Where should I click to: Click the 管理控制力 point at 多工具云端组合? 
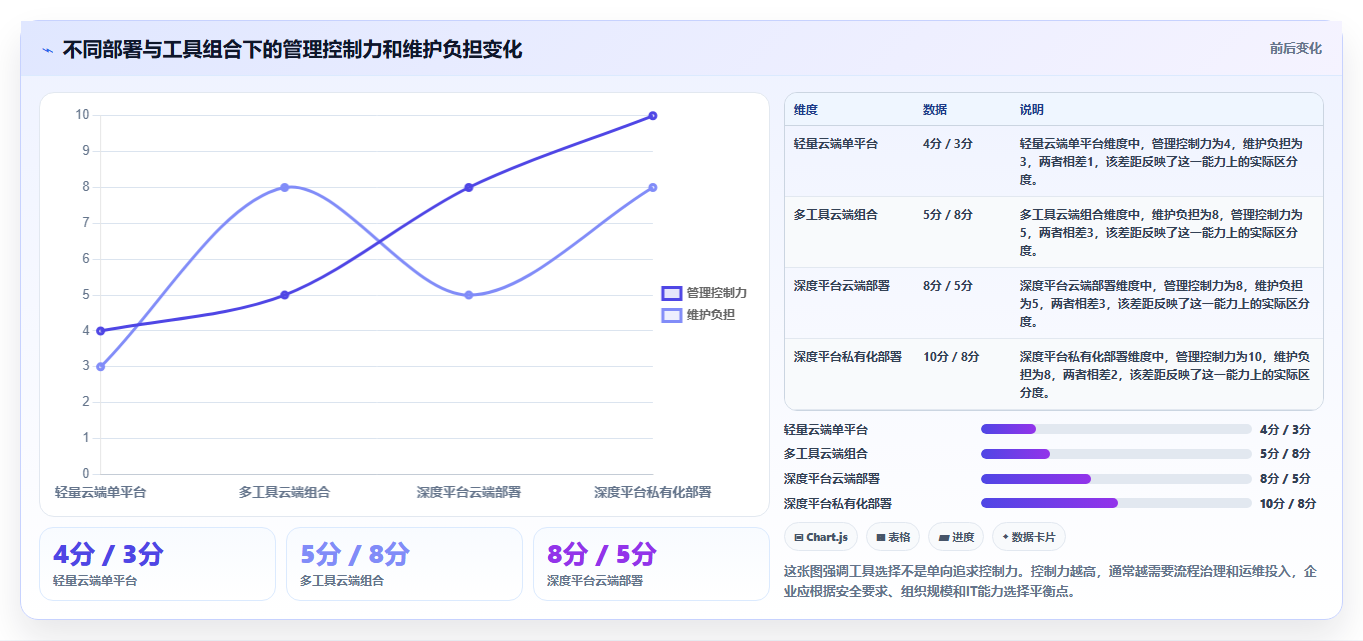[285, 295]
